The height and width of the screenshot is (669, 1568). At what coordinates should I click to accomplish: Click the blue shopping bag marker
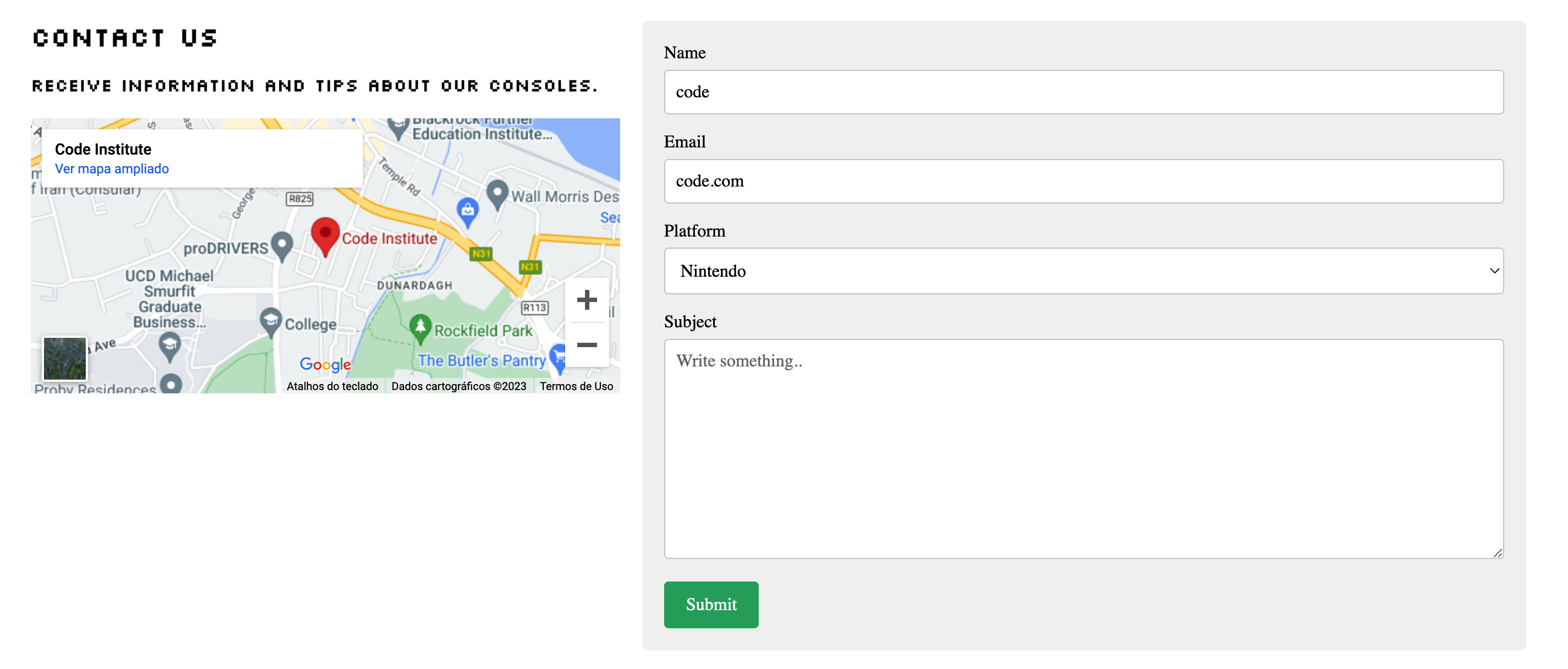(x=467, y=211)
